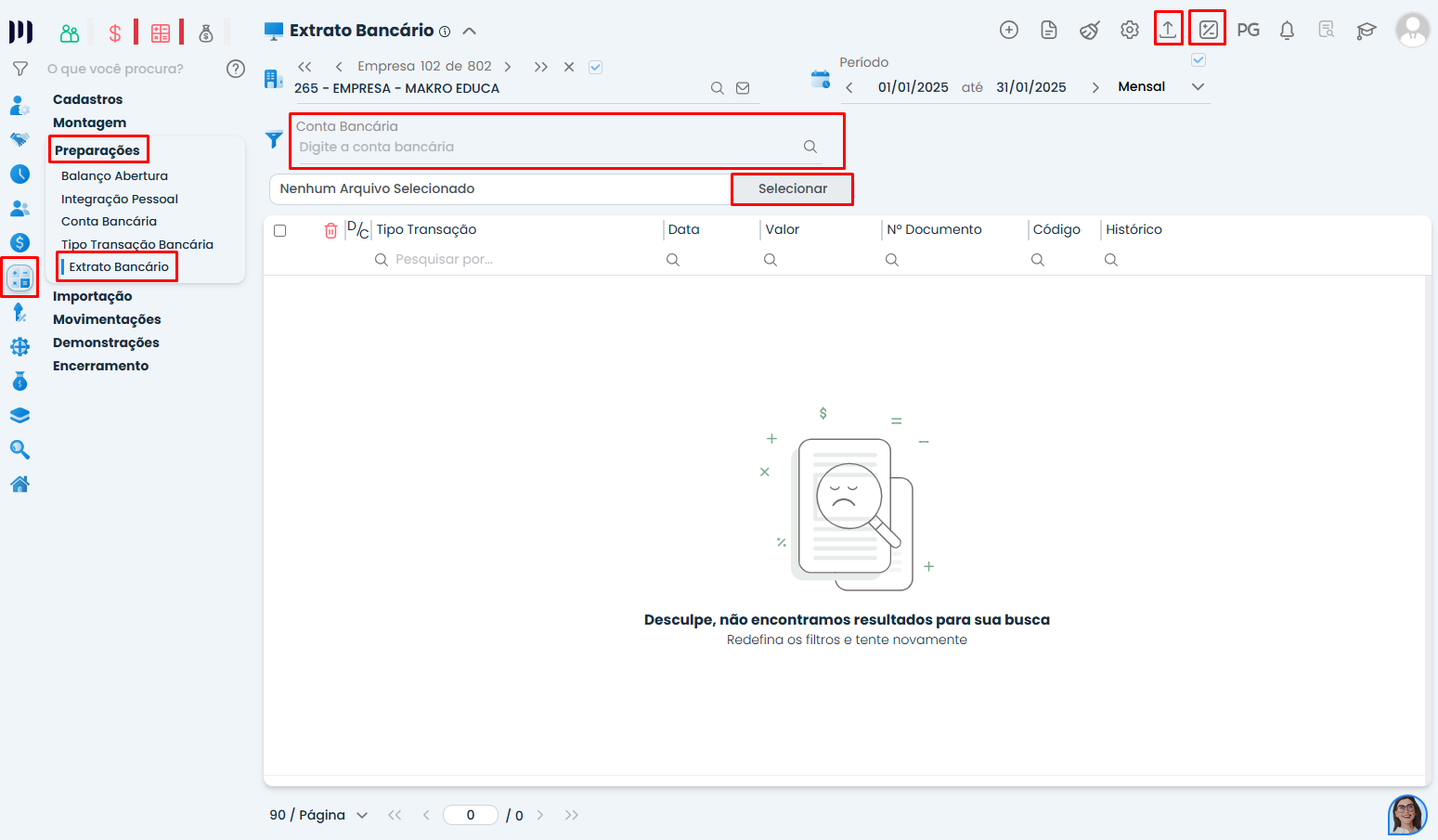The height and width of the screenshot is (840, 1438).
Task: Advance to next period with right chevron
Action: [1095, 87]
